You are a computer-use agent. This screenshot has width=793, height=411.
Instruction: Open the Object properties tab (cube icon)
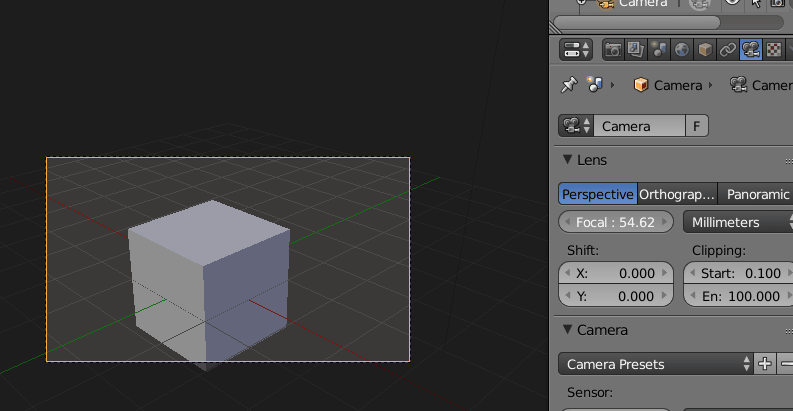pos(705,49)
